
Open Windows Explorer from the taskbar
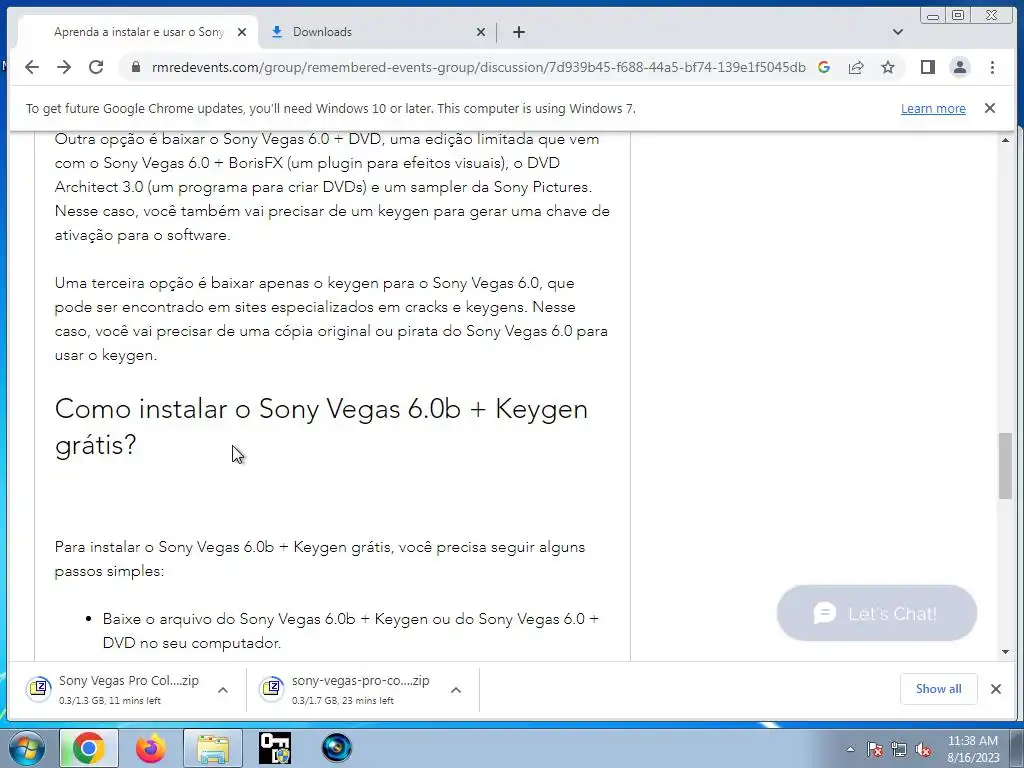point(213,748)
